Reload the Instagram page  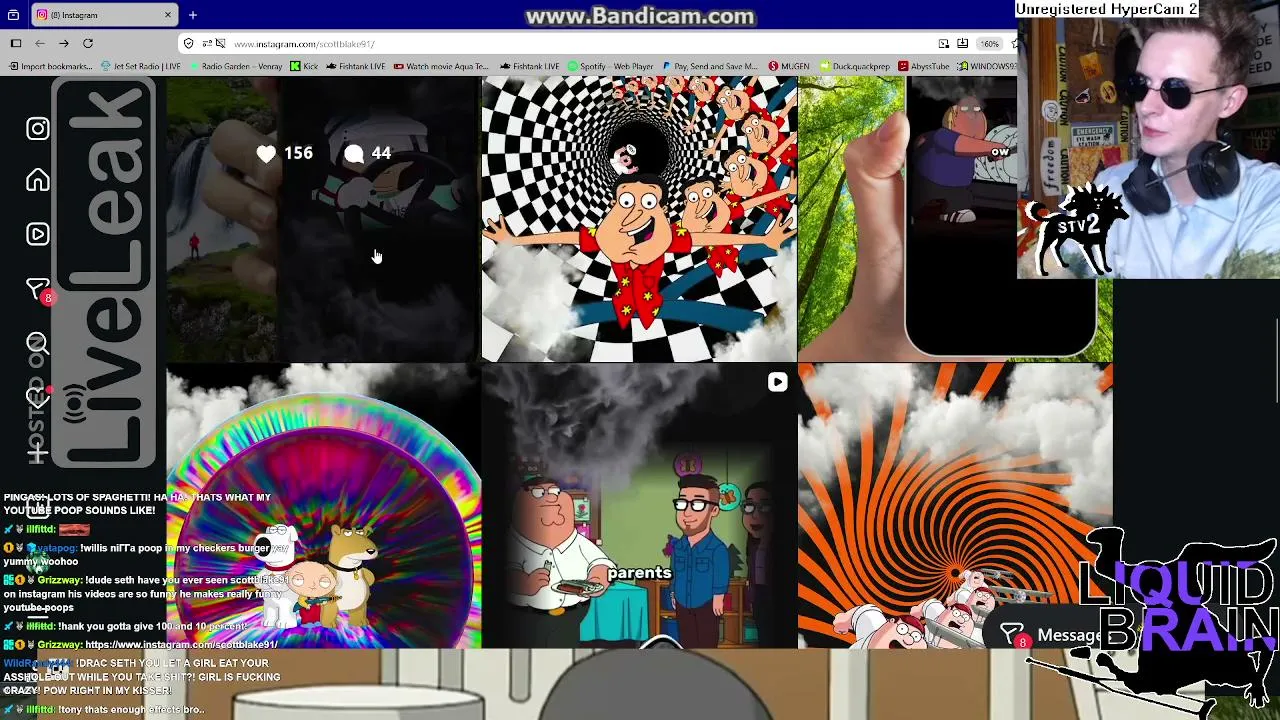pyautogui.click(x=88, y=43)
